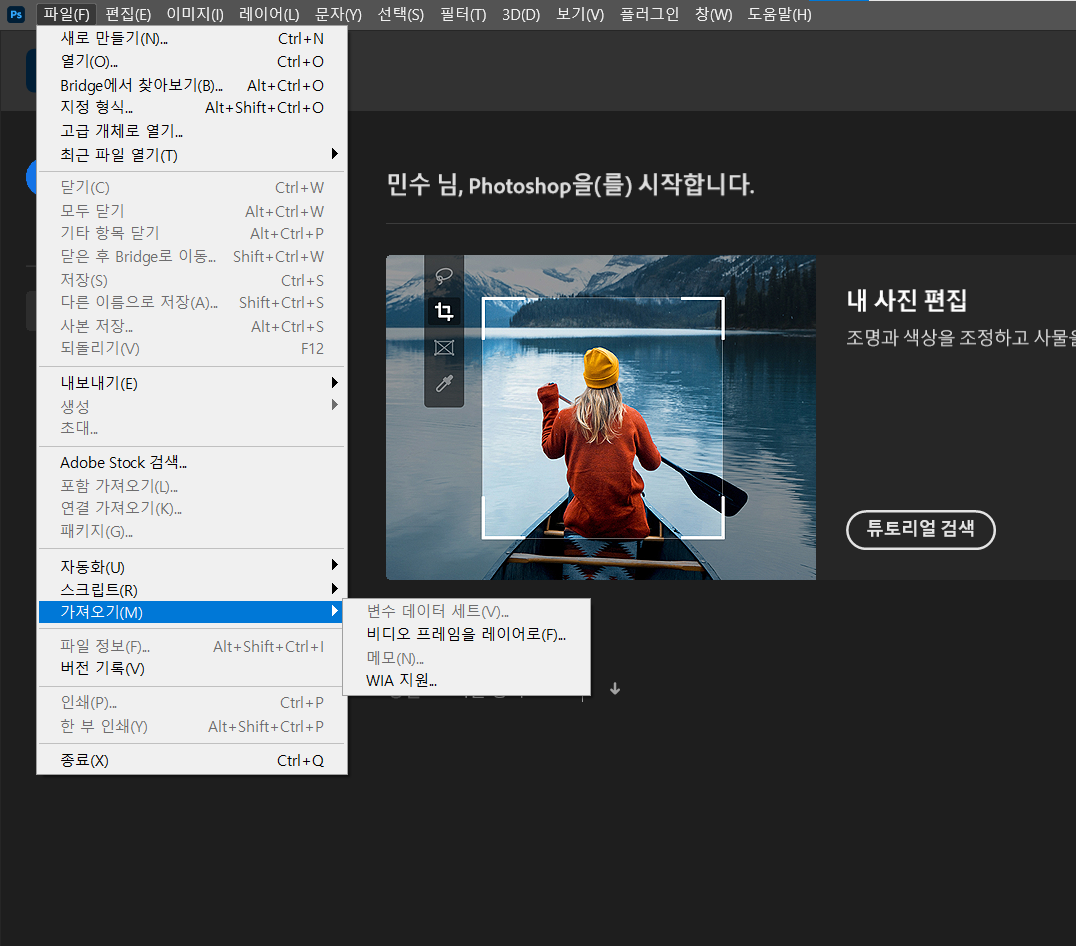Screen dimensions: 1076x946
Task: Click the down arrow below the tutorial card
Action: pyautogui.click(x=615, y=688)
